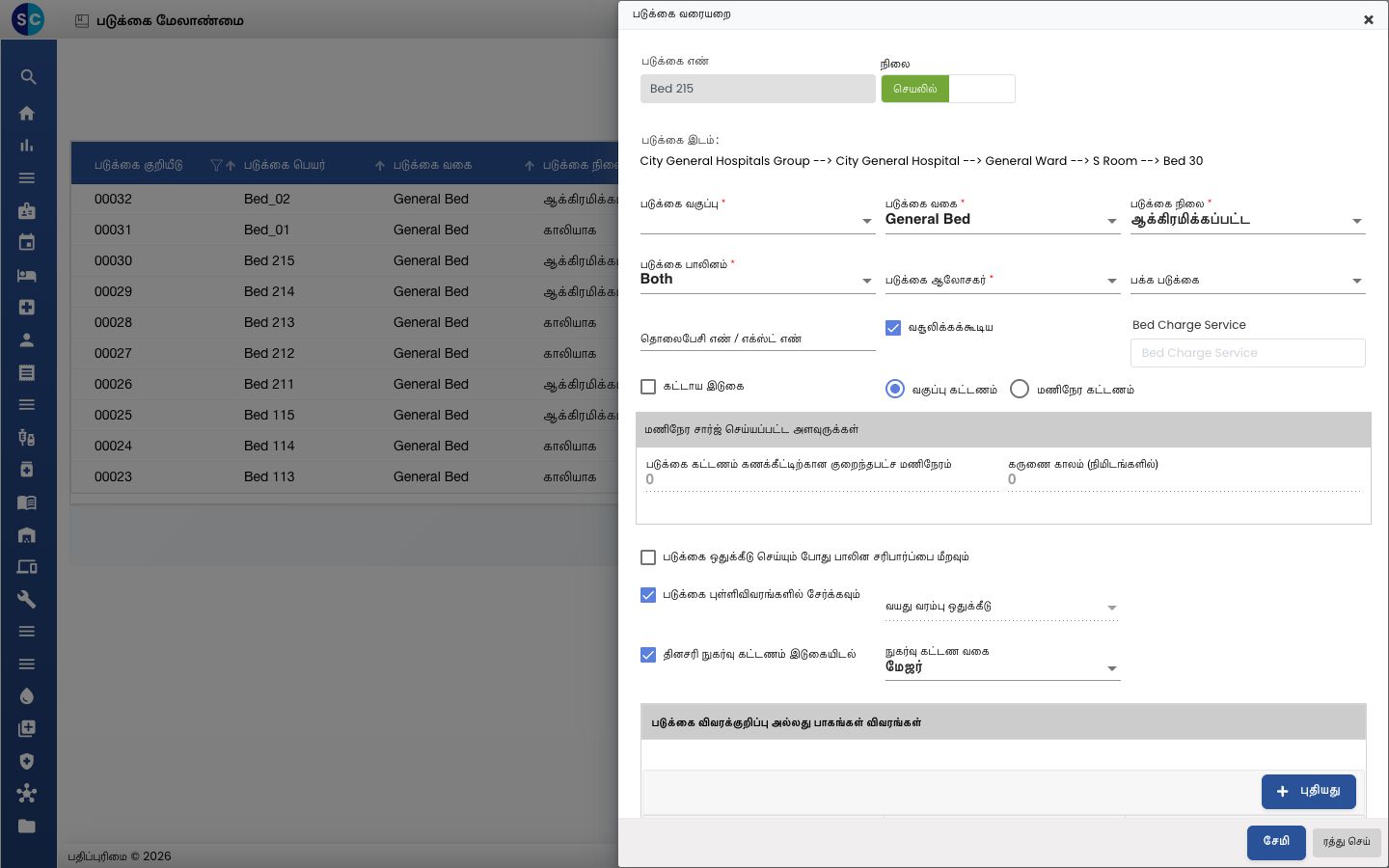Open the பக்க படுக்கை dropdown
Screen dimensions: 1389x868
coord(1247,280)
